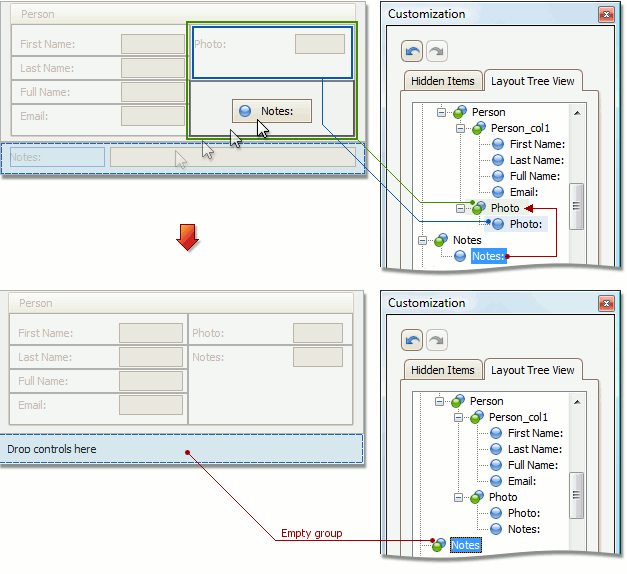Open Hidden Items tab in lower Customization window
The image size is (627, 574).
(x=443, y=370)
